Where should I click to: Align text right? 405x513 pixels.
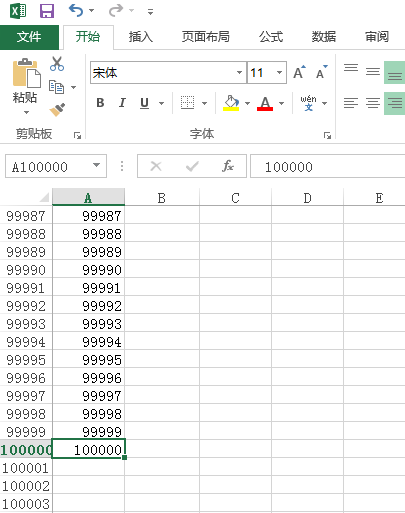coord(395,103)
